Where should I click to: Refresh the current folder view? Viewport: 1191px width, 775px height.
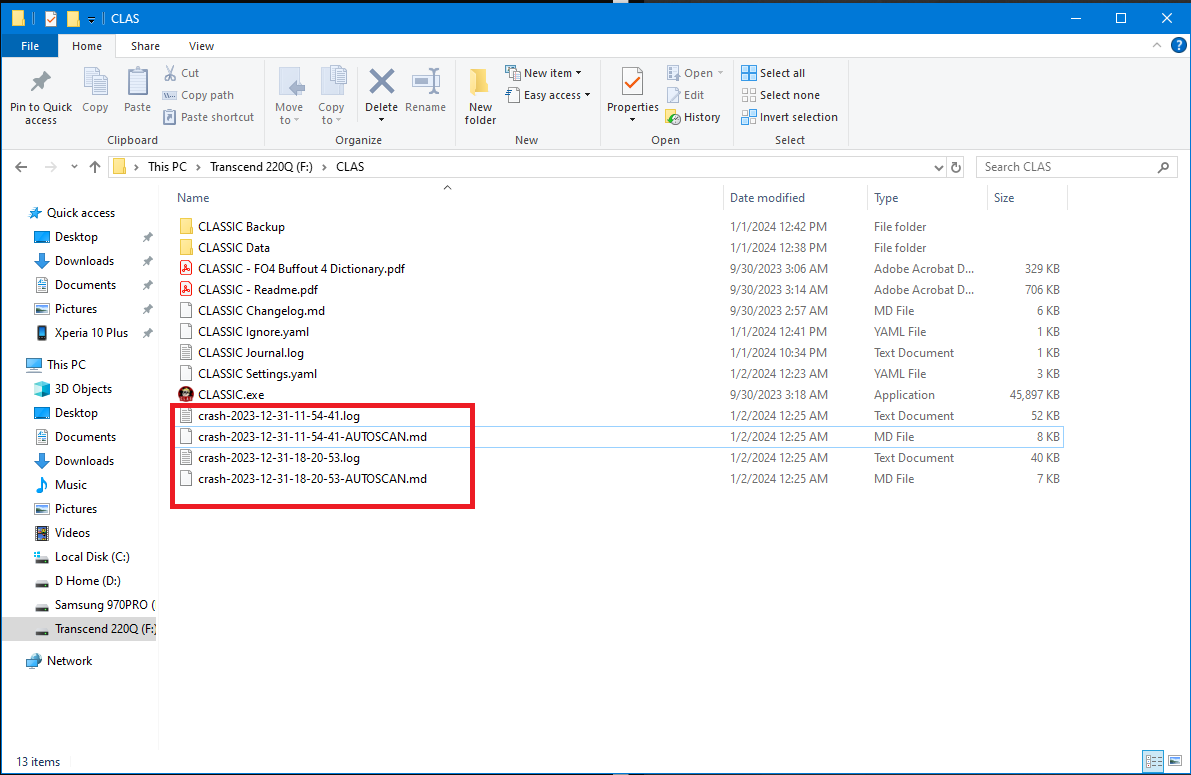tap(956, 167)
